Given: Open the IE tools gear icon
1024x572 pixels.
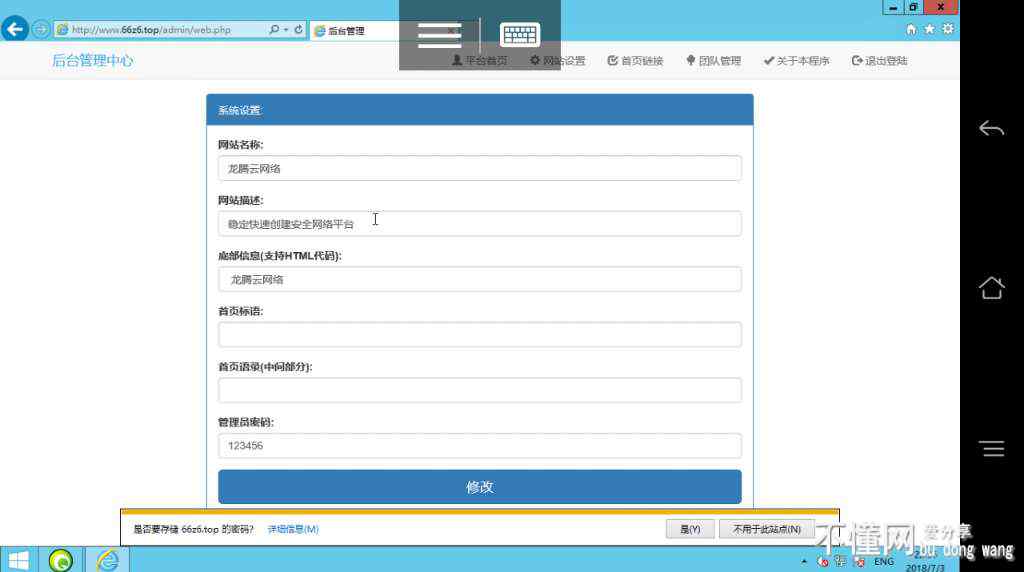Looking at the screenshot, I should (947, 30).
